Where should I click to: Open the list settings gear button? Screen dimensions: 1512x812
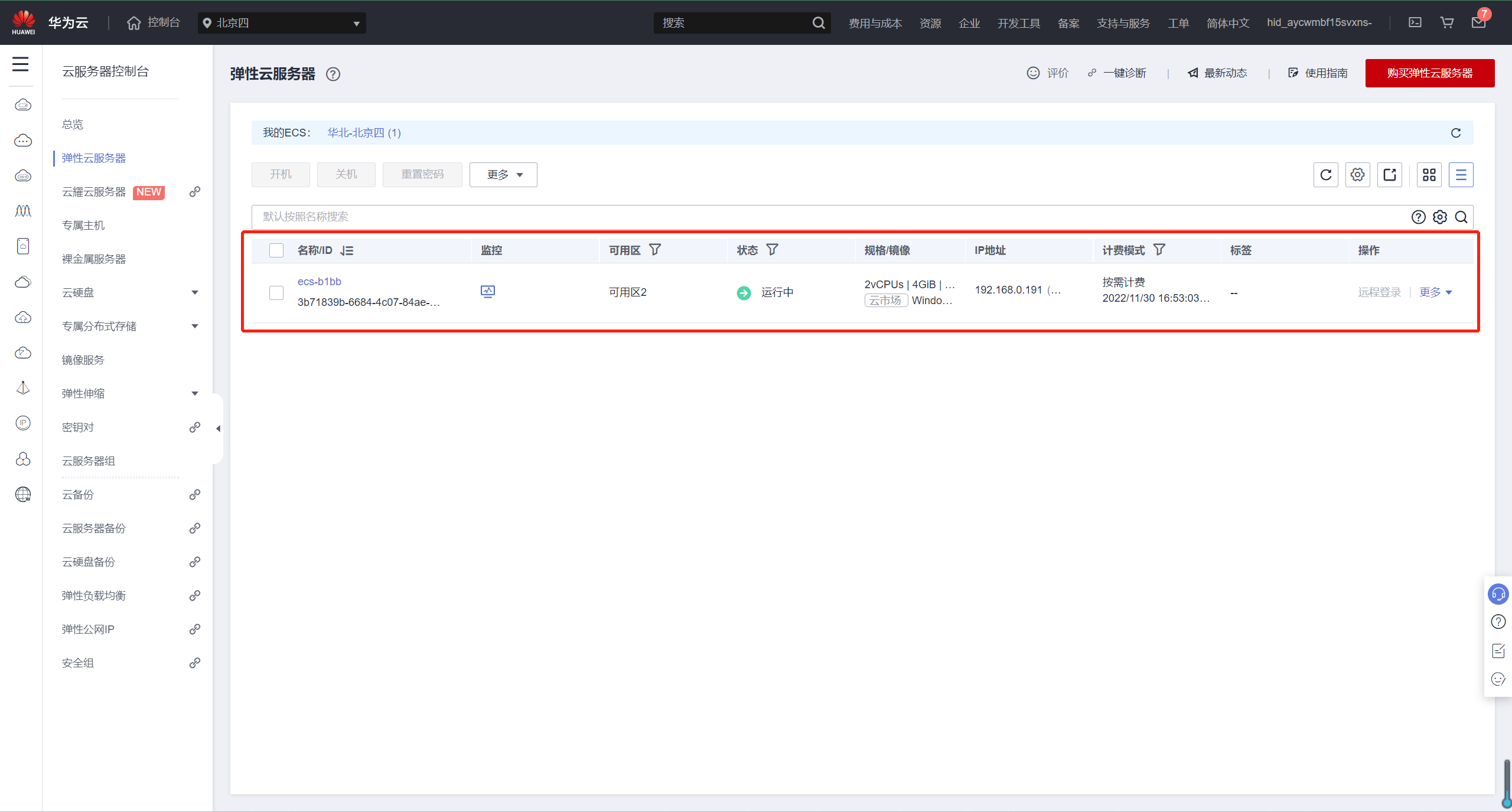click(x=1358, y=175)
